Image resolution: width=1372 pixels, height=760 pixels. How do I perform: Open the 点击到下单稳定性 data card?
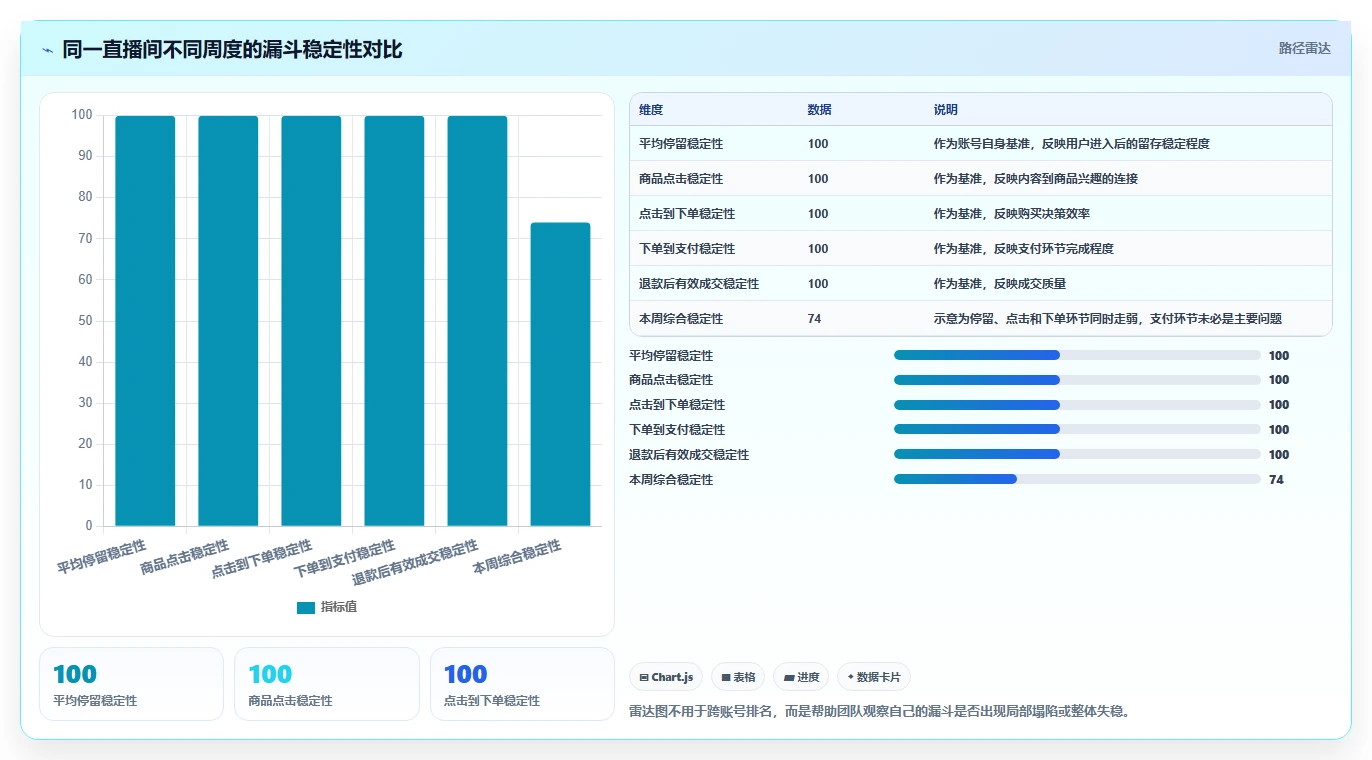pyautogui.click(x=522, y=684)
